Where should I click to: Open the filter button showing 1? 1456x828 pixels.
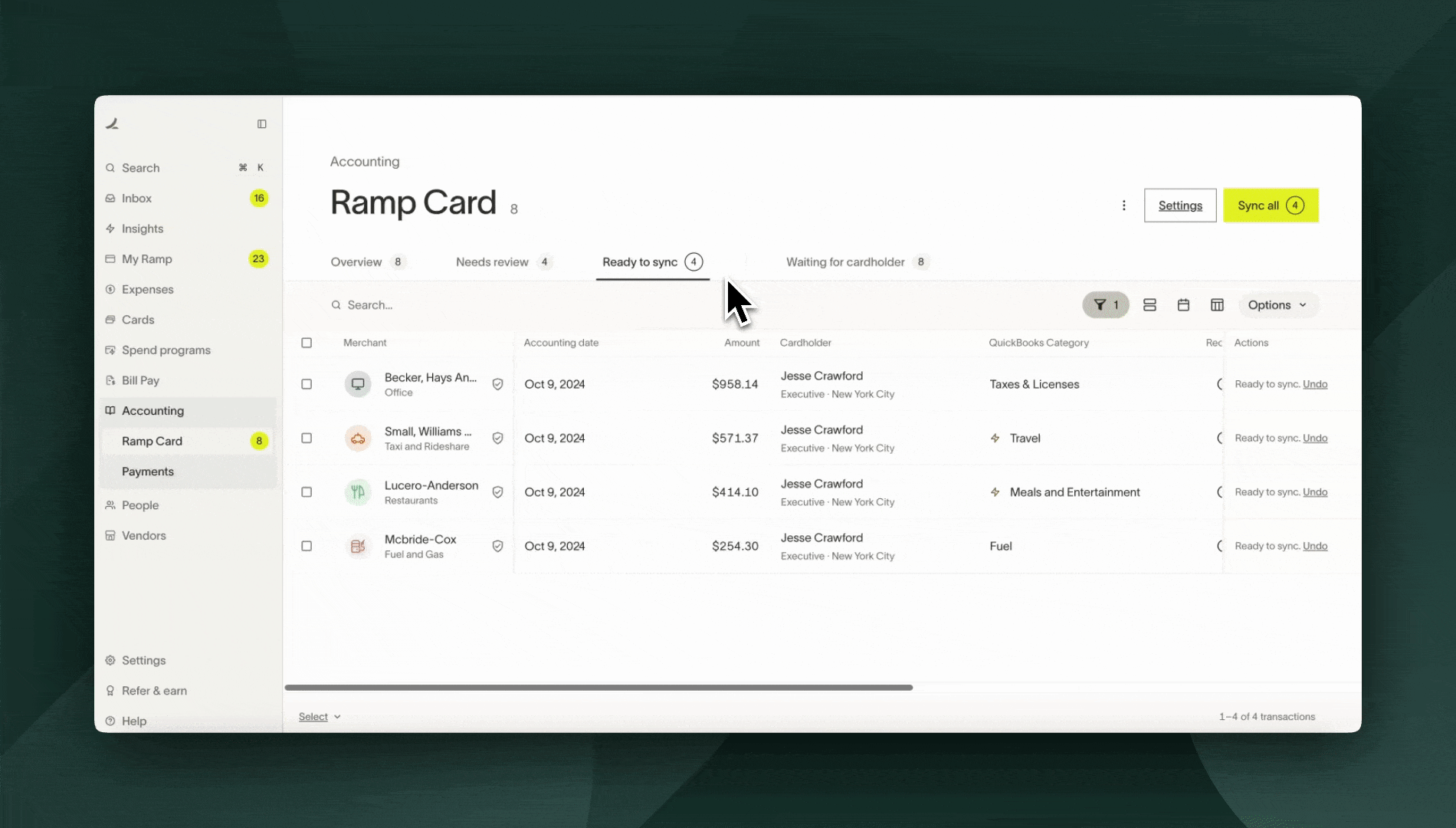[1106, 305]
